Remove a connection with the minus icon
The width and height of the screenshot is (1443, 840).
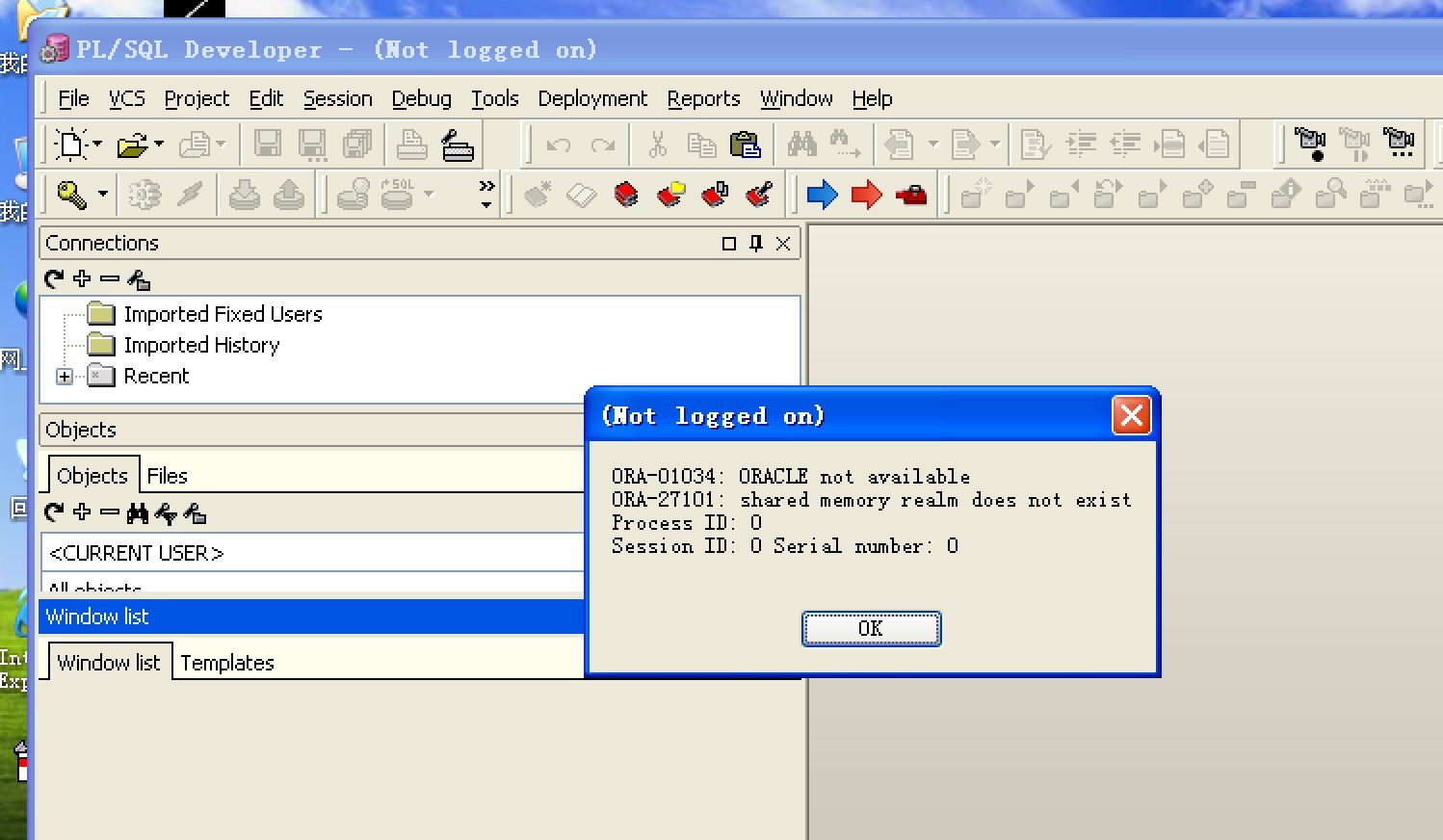tap(110, 278)
